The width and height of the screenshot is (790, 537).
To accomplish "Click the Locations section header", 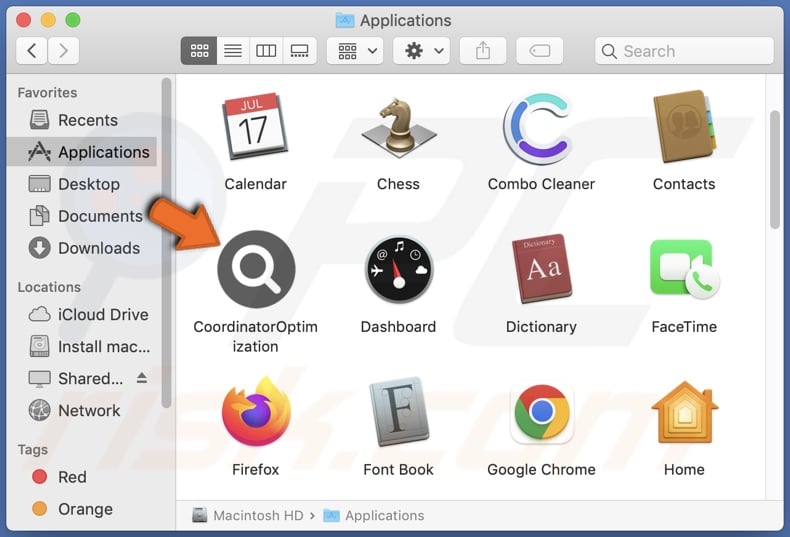I will point(49,287).
